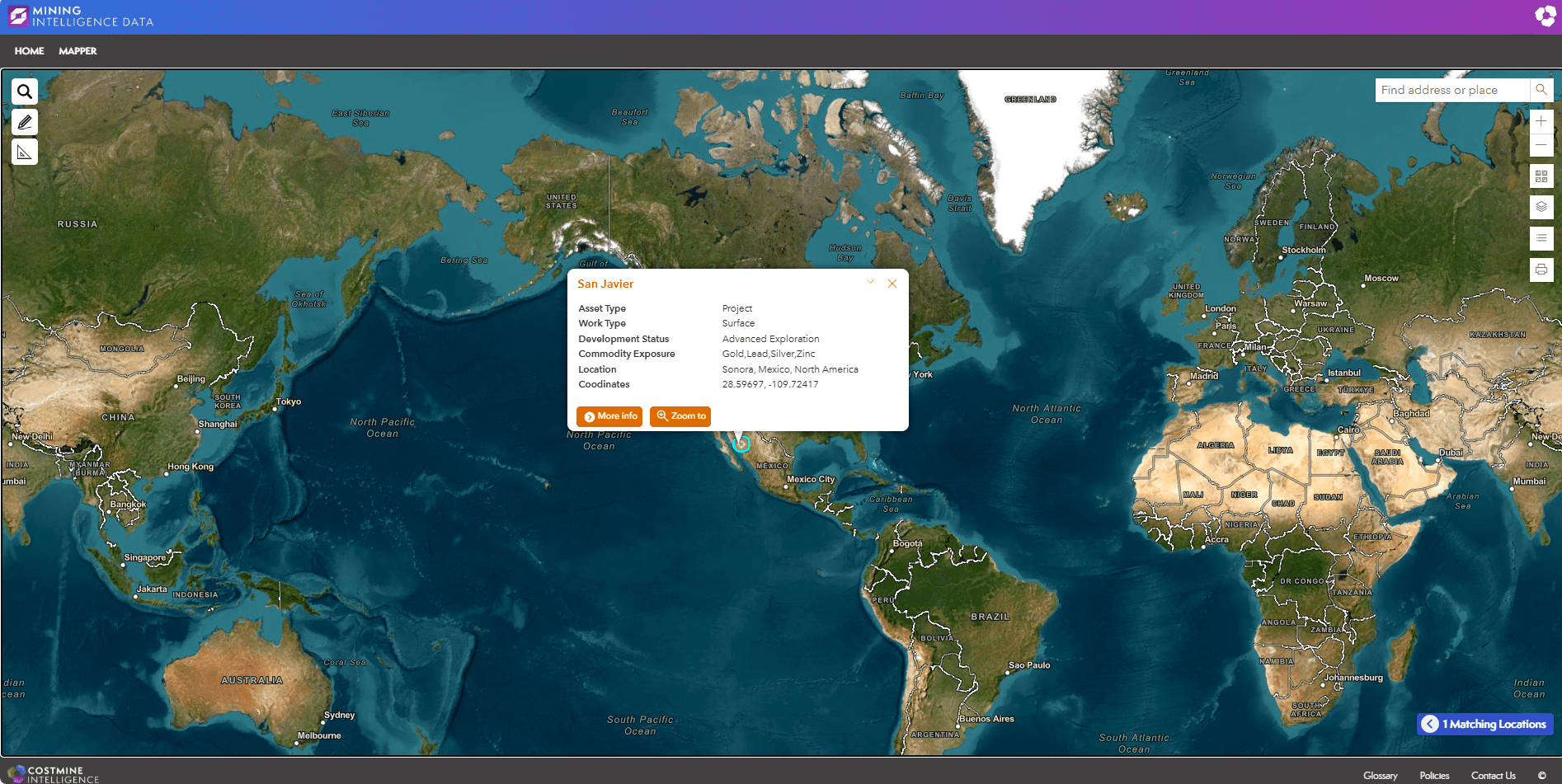The height and width of the screenshot is (784, 1562).
Task: Open the Glossary link
Action: 1381,776
